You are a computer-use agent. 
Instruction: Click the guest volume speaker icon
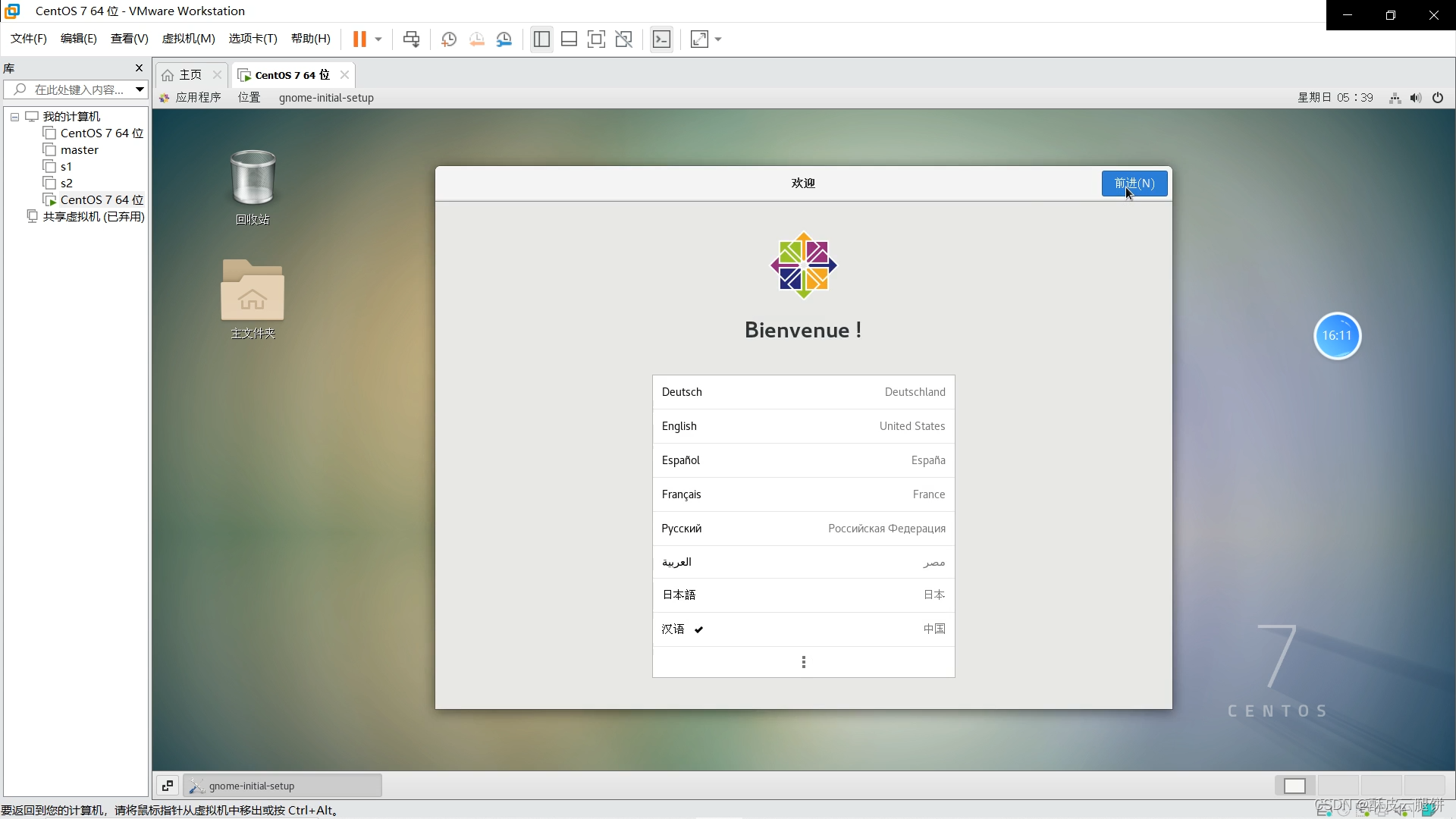1415,98
